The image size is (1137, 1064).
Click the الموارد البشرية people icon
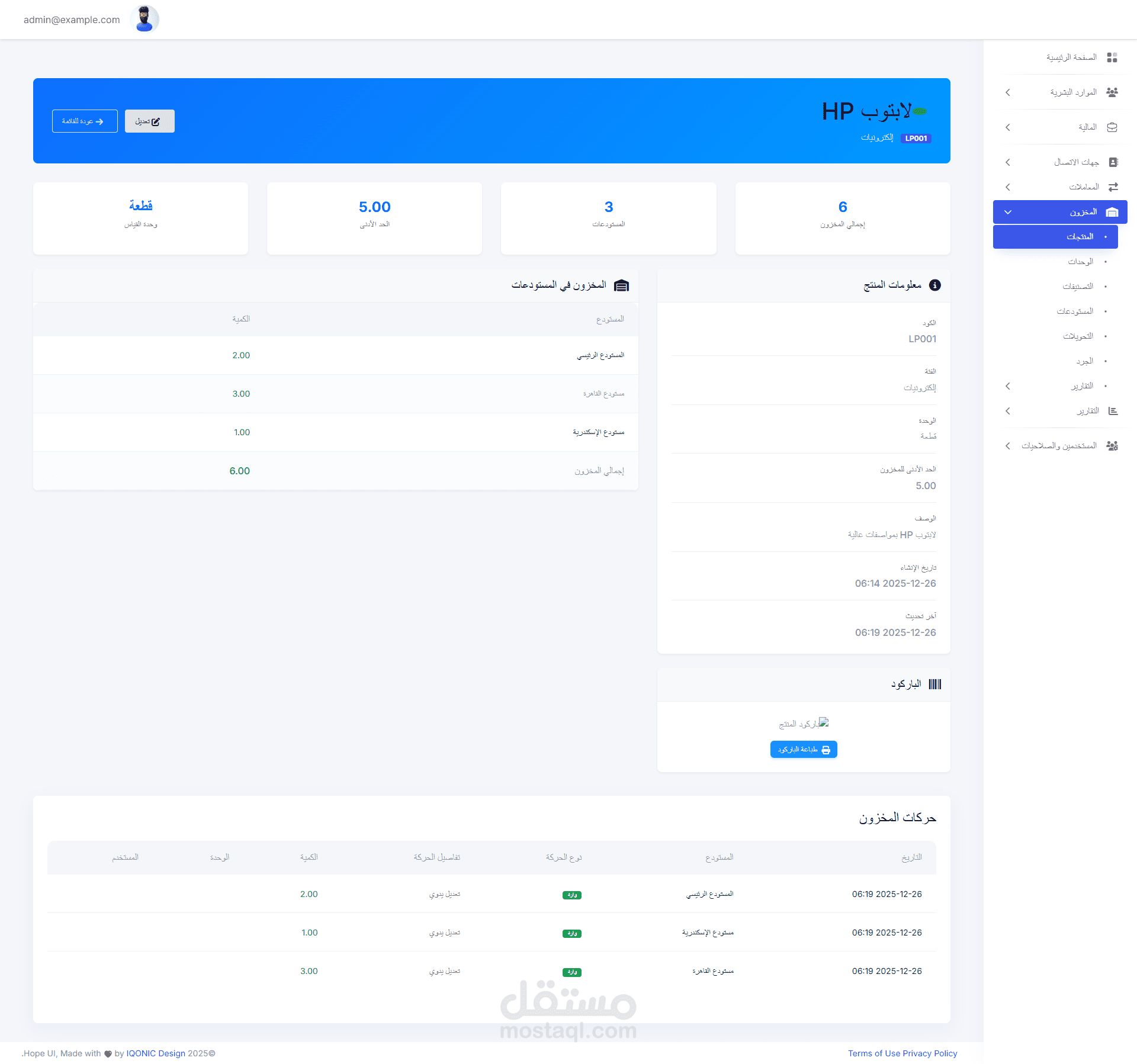[x=1113, y=92]
